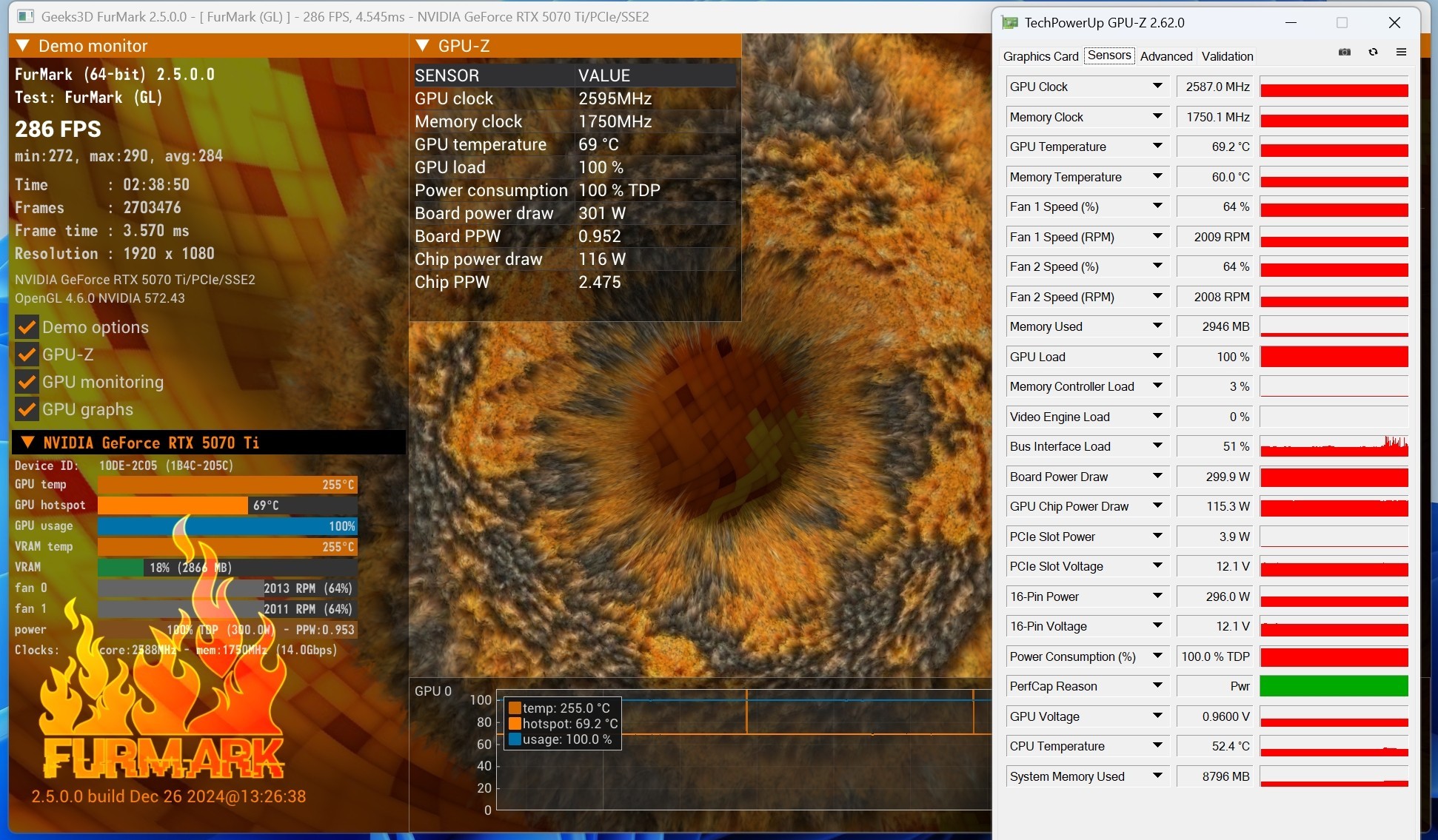Open the Memory Controller Load dropdown
The width and height of the screenshot is (1438, 840).
tap(1157, 386)
